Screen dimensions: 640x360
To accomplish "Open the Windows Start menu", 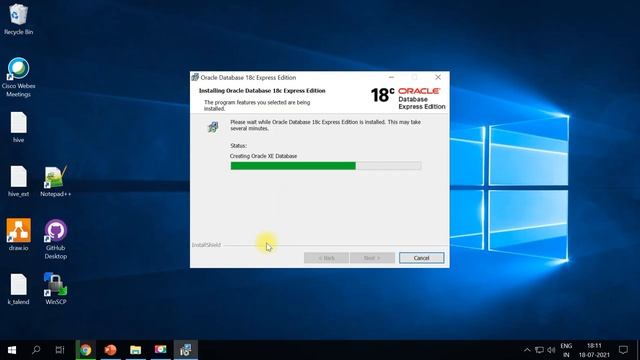I will [x=12, y=350].
